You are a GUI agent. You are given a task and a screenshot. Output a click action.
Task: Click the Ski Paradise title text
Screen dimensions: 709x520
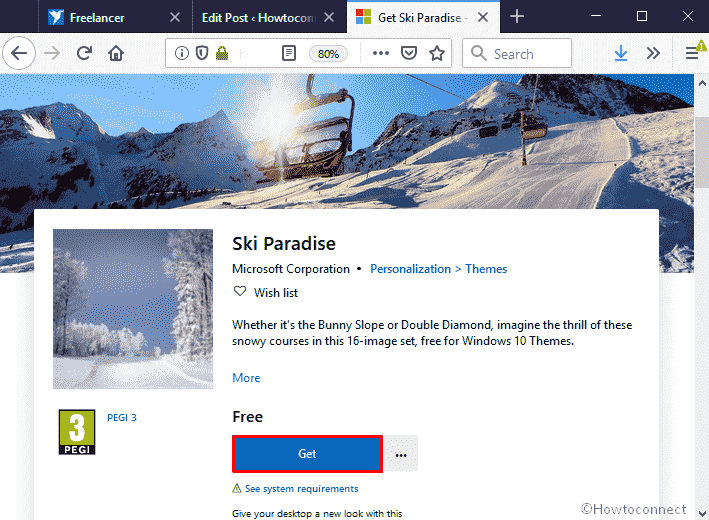[284, 244]
